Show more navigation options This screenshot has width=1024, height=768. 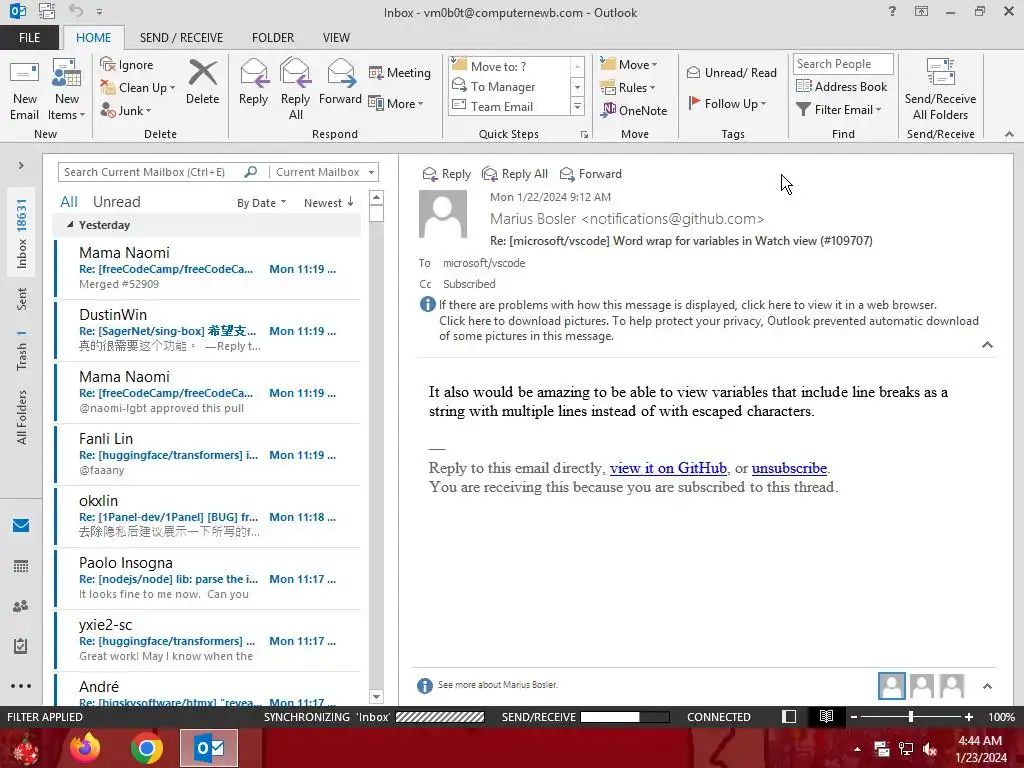(x=21, y=686)
